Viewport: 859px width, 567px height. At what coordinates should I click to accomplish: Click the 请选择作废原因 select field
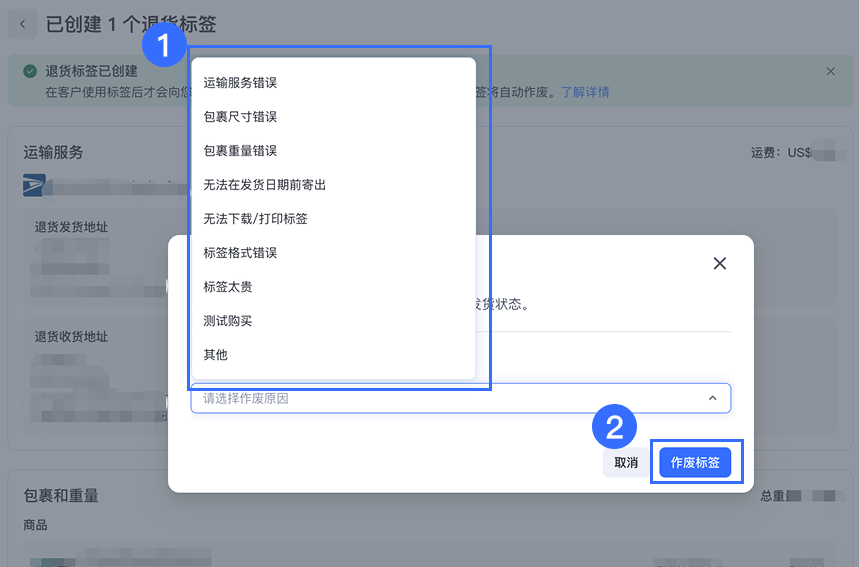point(461,398)
